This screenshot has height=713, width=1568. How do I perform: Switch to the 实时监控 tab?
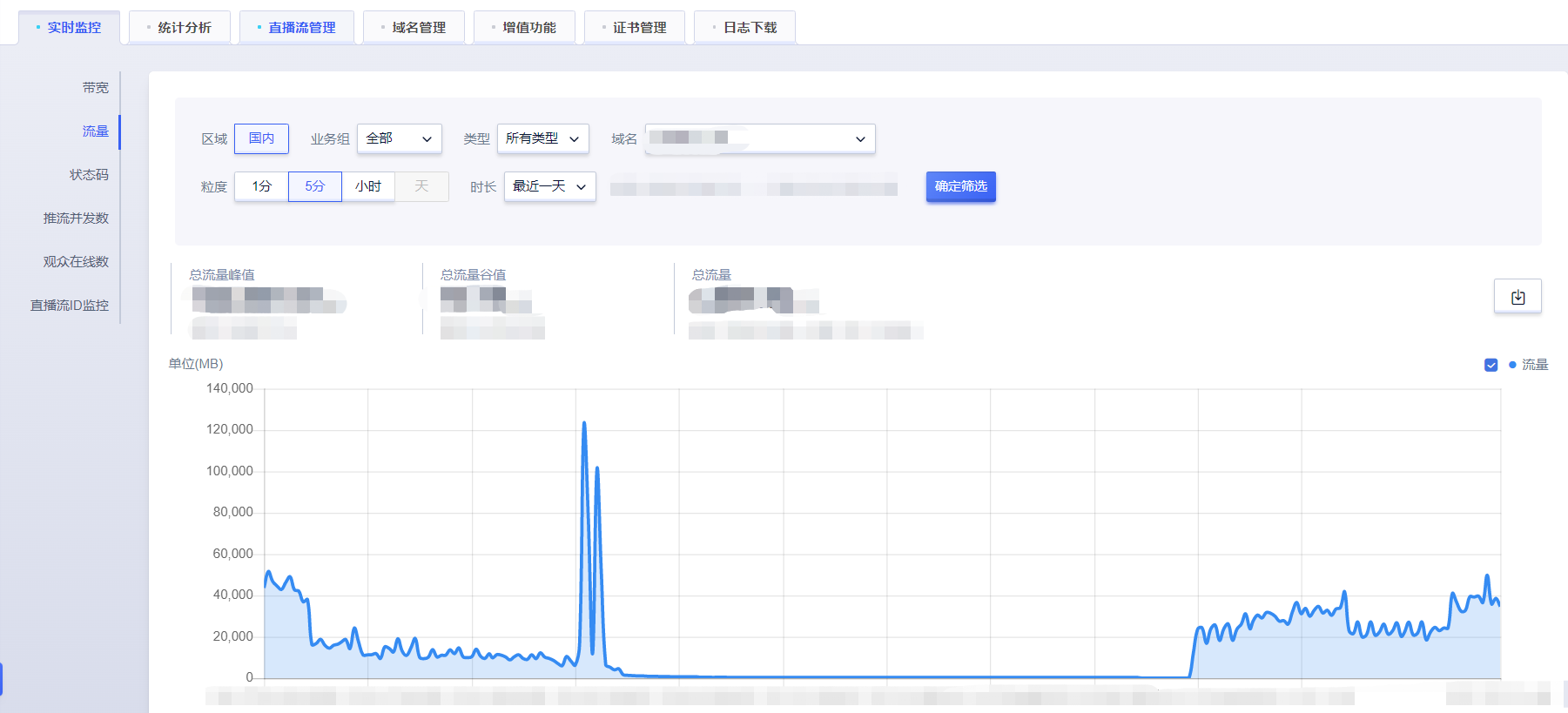[x=69, y=28]
